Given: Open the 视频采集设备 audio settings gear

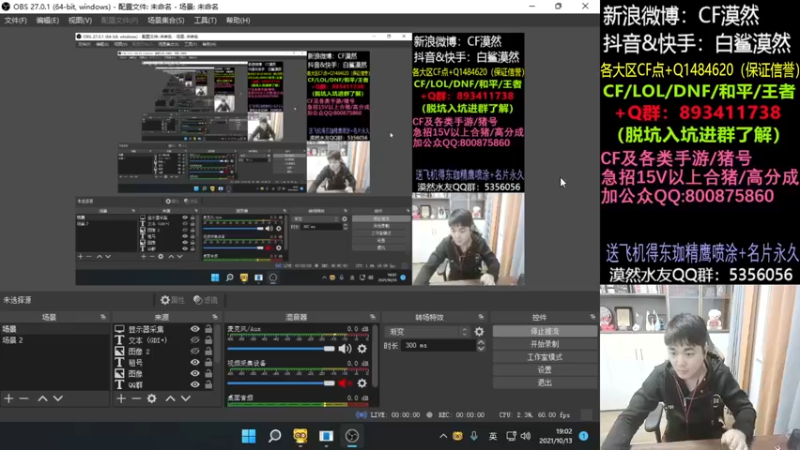Looking at the screenshot, I should click(362, 383).
